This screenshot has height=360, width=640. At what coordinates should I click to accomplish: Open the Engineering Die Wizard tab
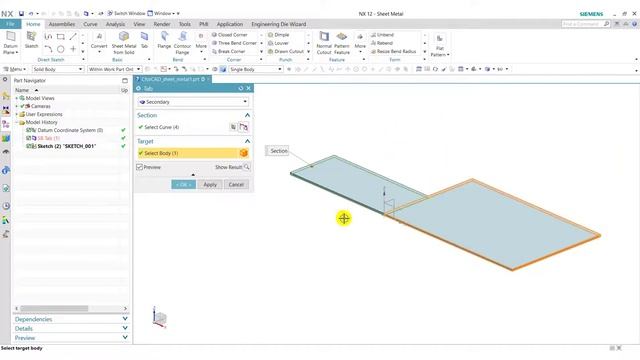[279, 24]
